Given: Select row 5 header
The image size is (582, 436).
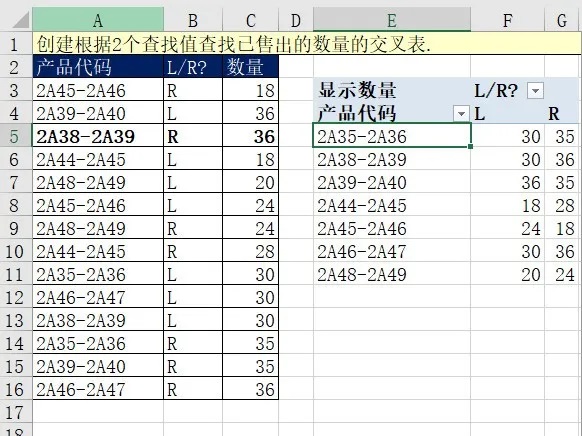Looking at the screenshot, I should click(x=16, y=136).
